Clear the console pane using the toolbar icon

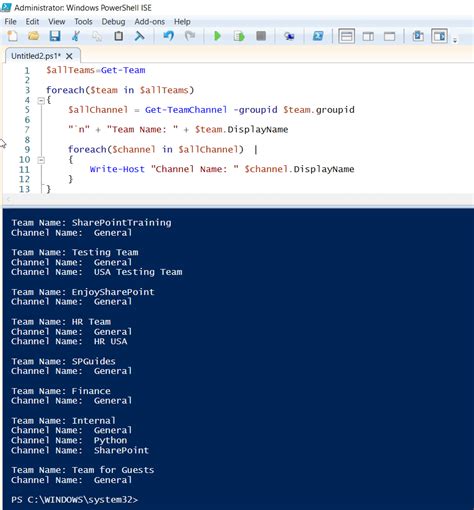click(x=139, y=36)
